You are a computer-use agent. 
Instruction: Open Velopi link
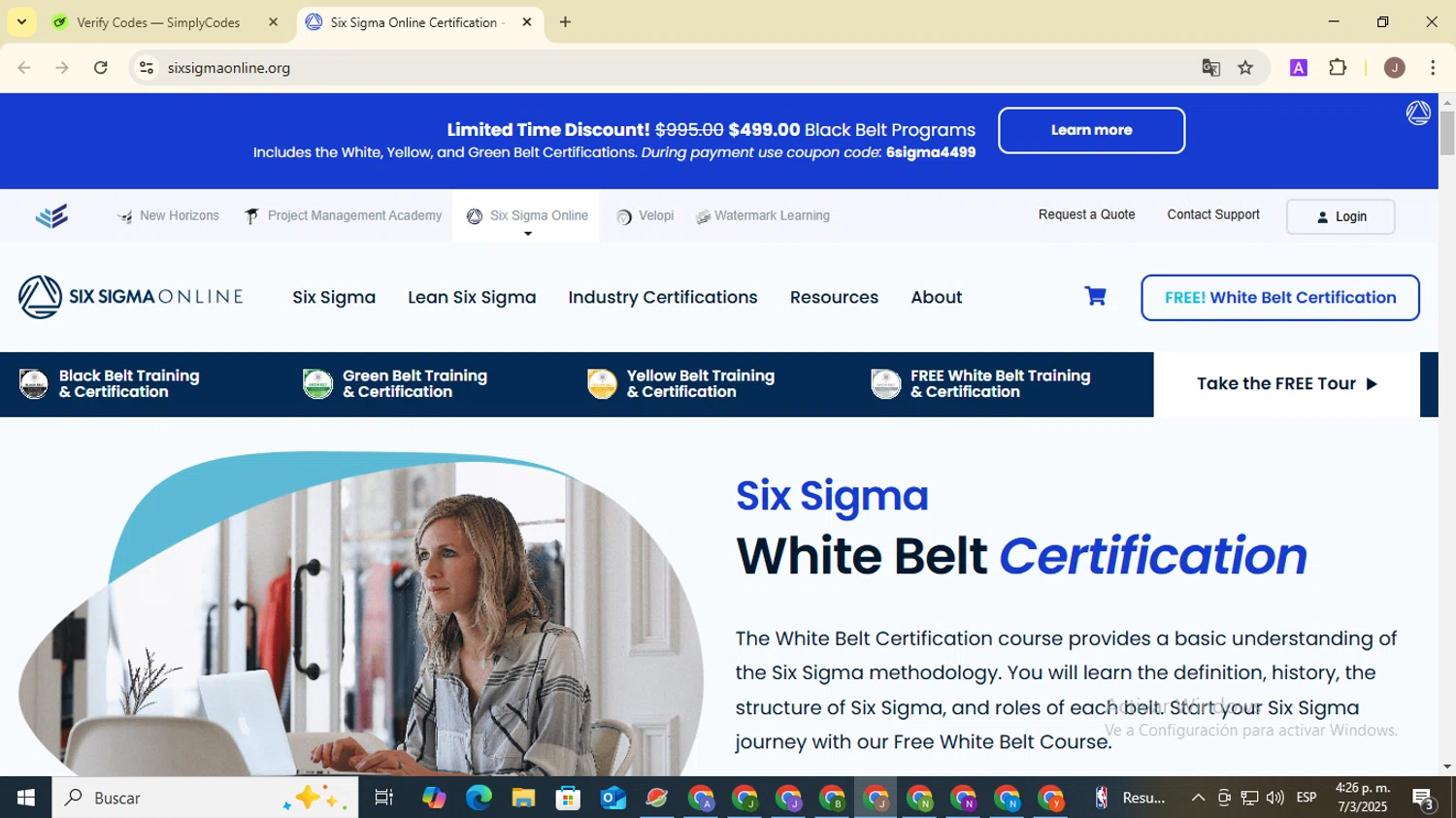[645, 215]
